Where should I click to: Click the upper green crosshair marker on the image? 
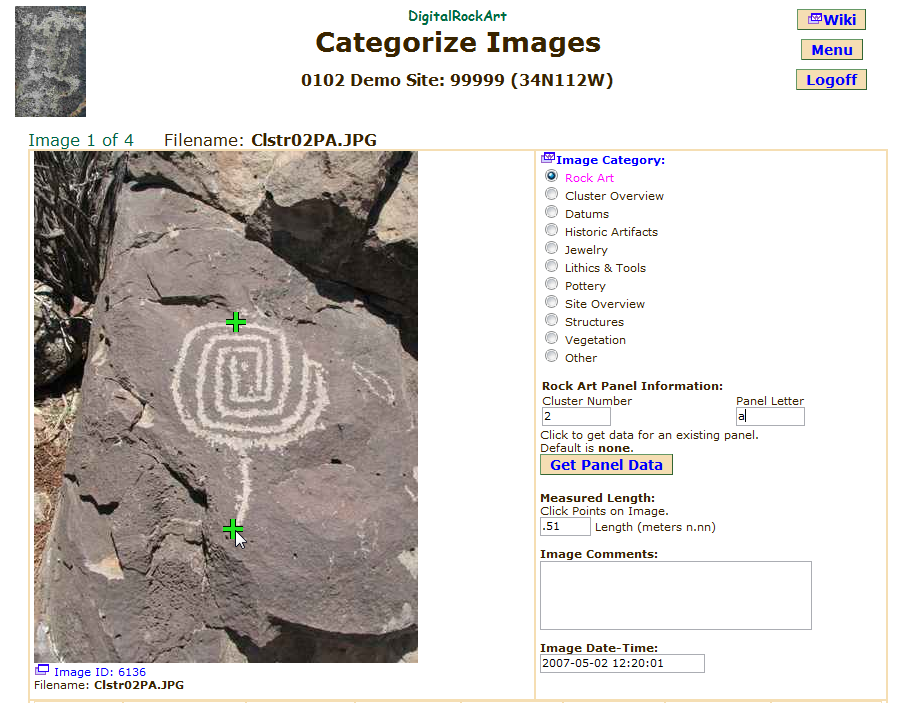coord(235,322)
